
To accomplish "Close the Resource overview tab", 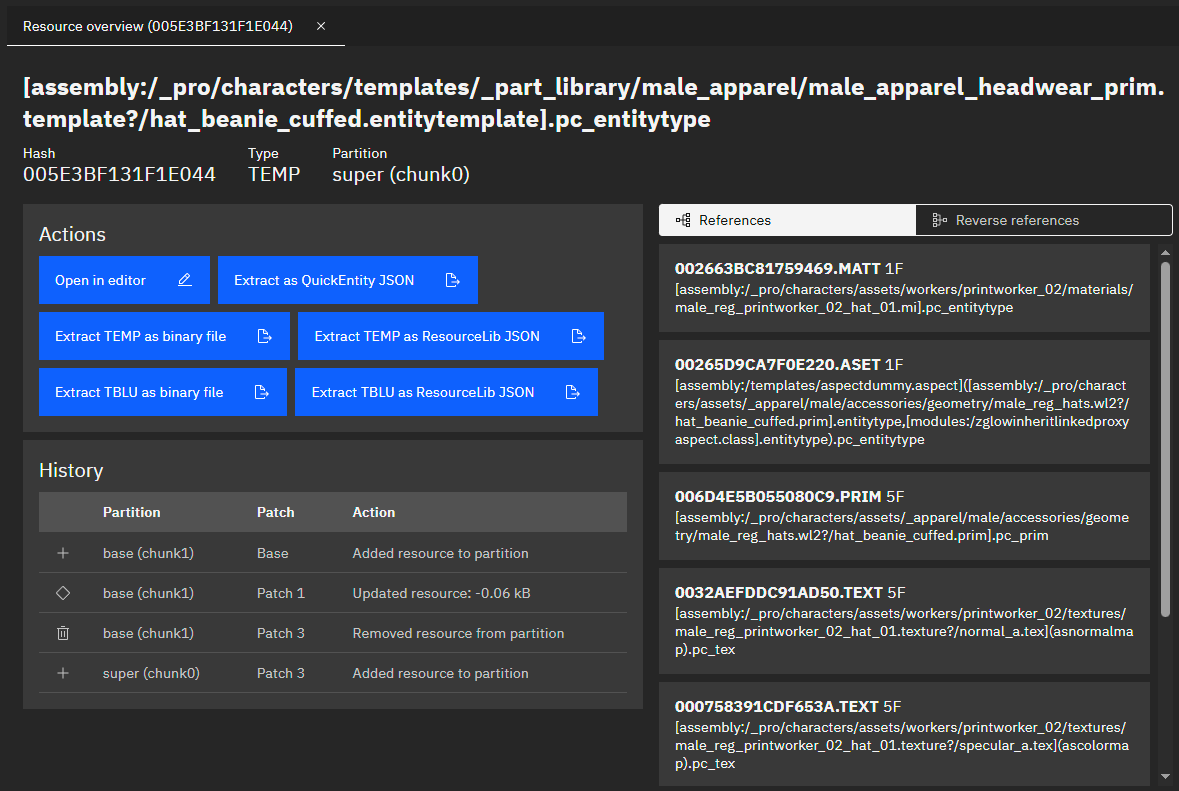I will (321, 26).
